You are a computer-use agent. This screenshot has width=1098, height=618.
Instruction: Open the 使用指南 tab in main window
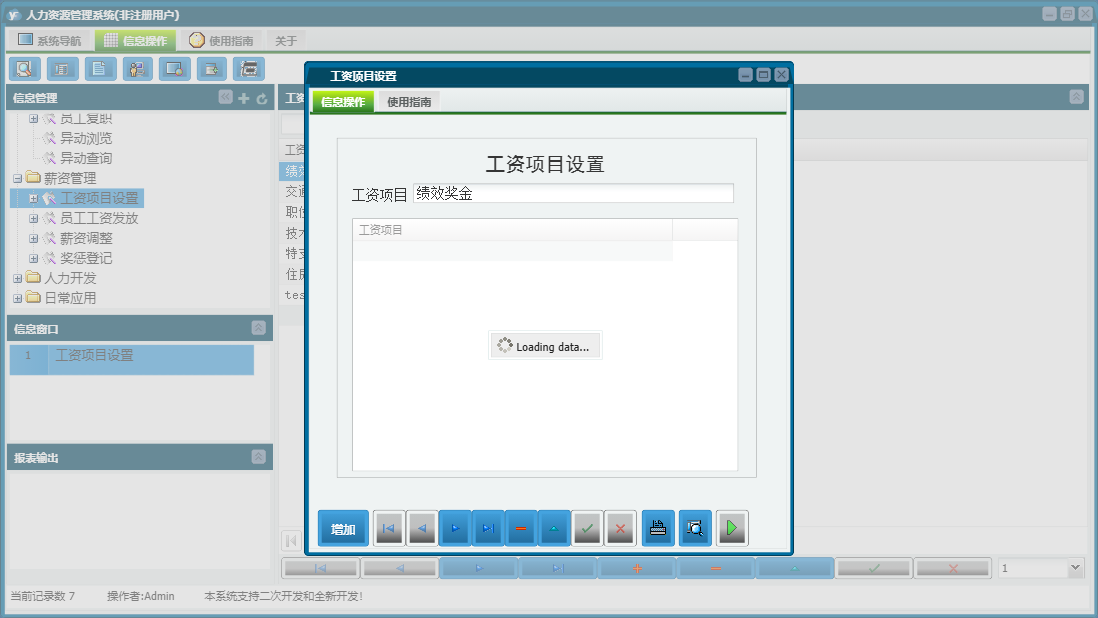pyautogui.click(x=221, y=41)
